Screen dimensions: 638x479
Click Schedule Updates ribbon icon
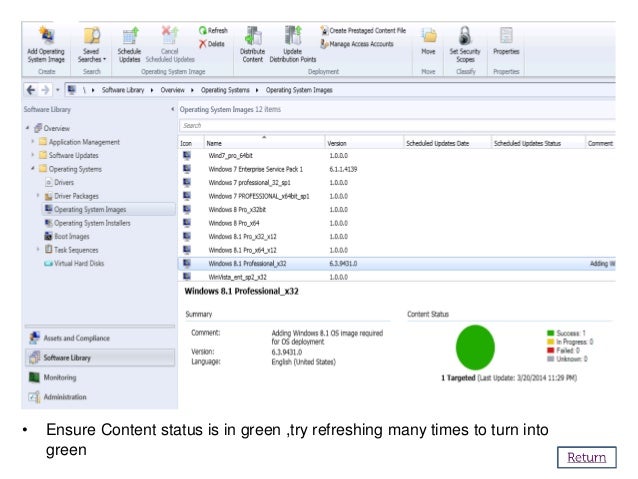(x=130, y=36)
